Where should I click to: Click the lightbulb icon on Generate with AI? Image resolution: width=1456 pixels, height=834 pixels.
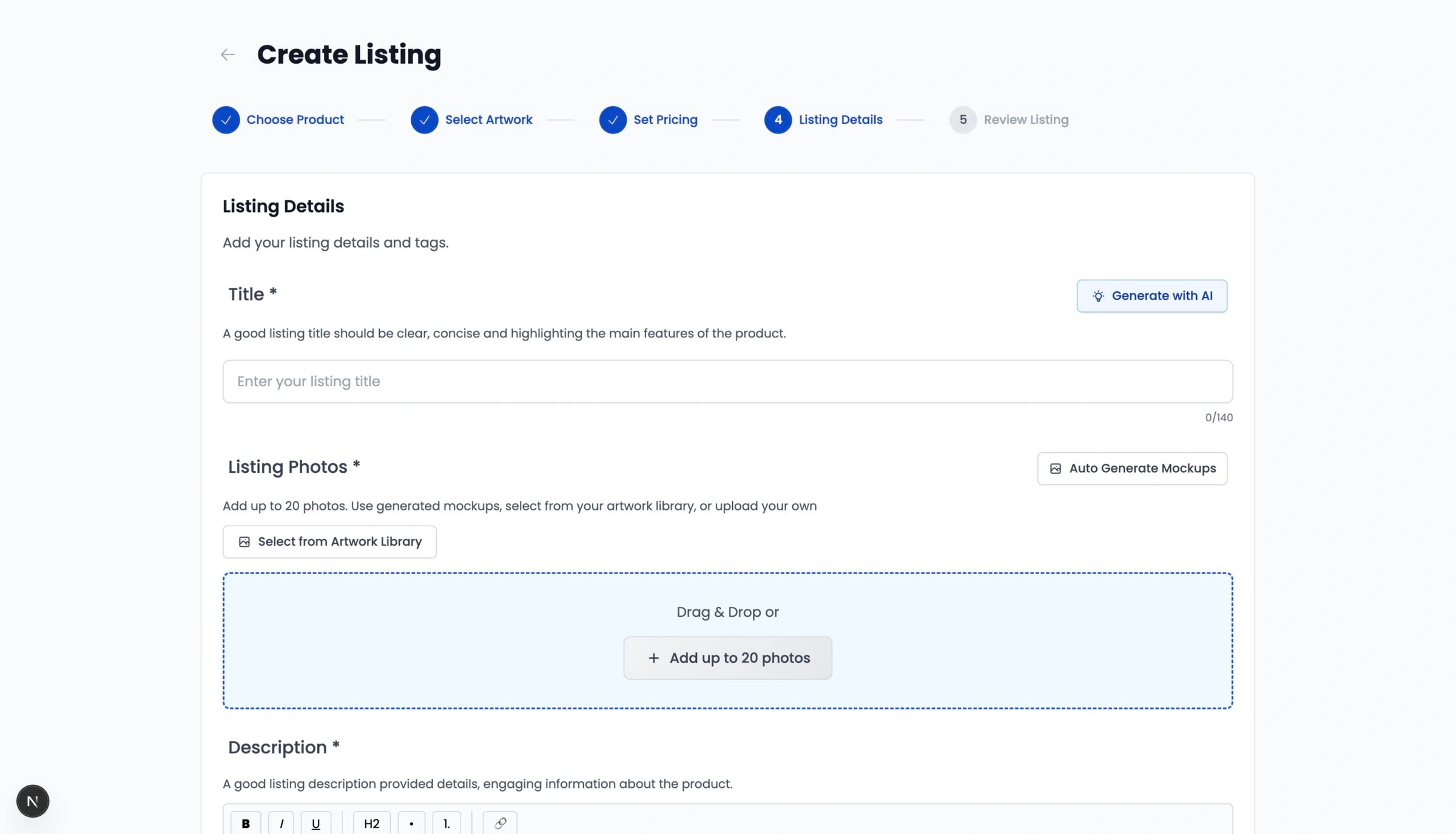coord(1099,296)
